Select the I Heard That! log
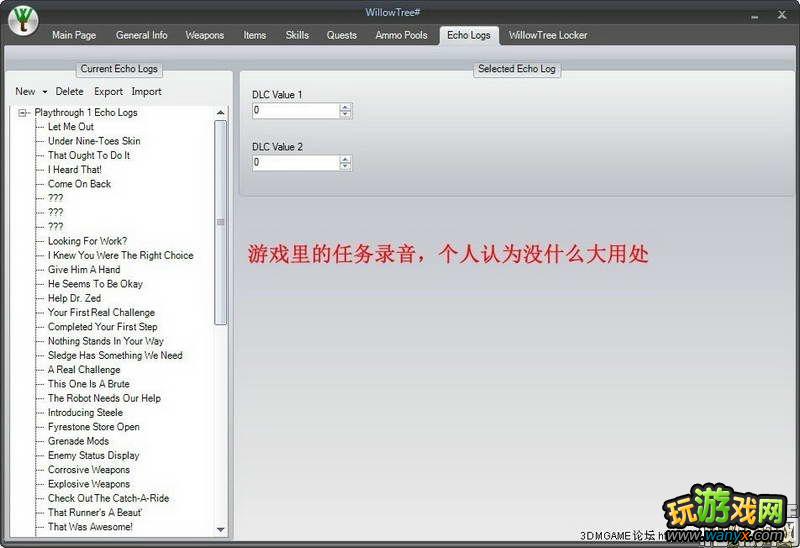This screenshot has width=800, height=548. click(x=74, y=169)
